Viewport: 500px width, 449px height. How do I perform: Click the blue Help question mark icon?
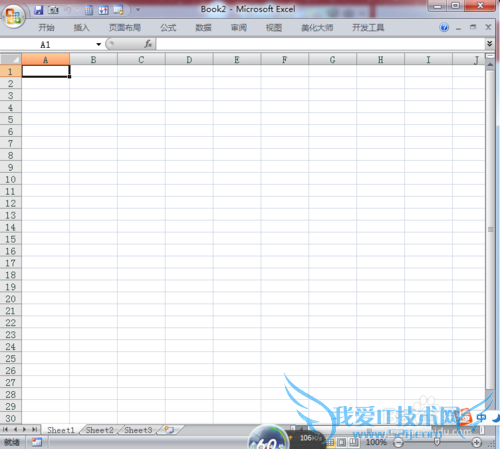tap(444, 27)
